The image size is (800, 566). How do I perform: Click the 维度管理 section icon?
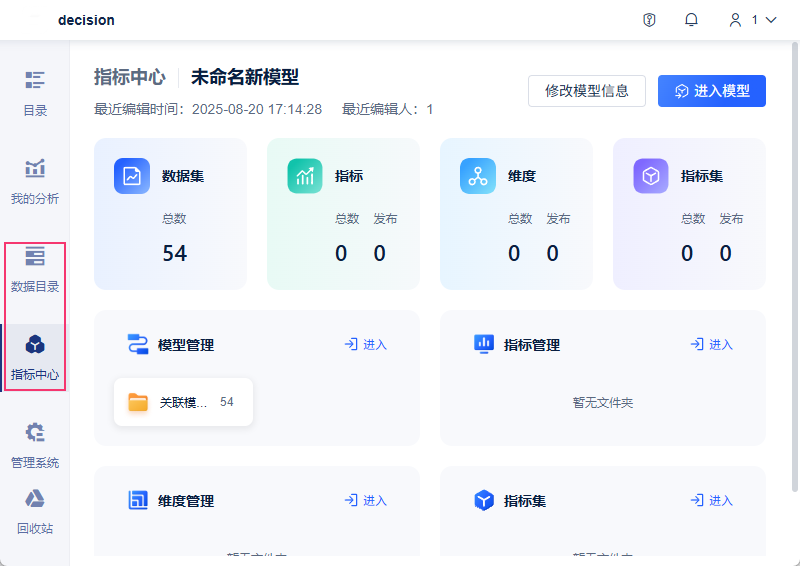point(138,501)
